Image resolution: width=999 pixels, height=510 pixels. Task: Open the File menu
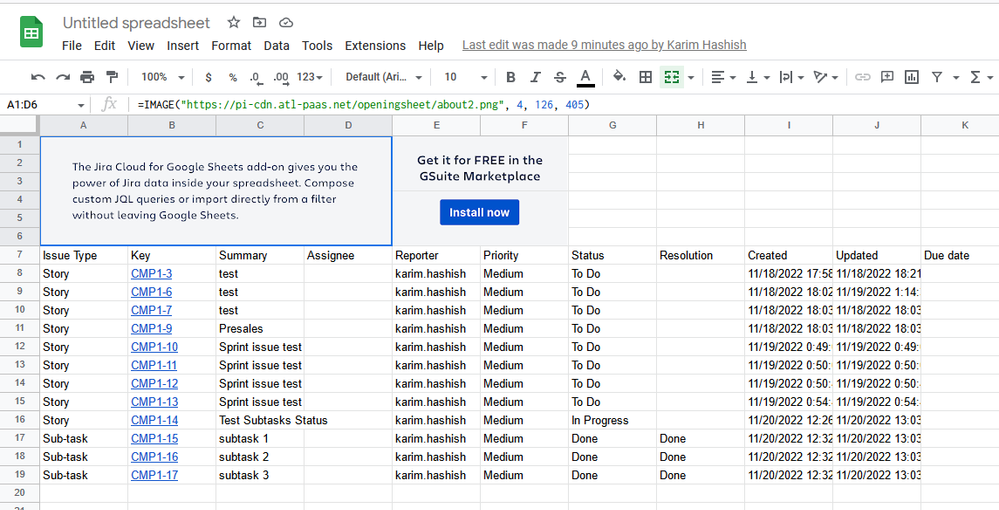(71, 46)
